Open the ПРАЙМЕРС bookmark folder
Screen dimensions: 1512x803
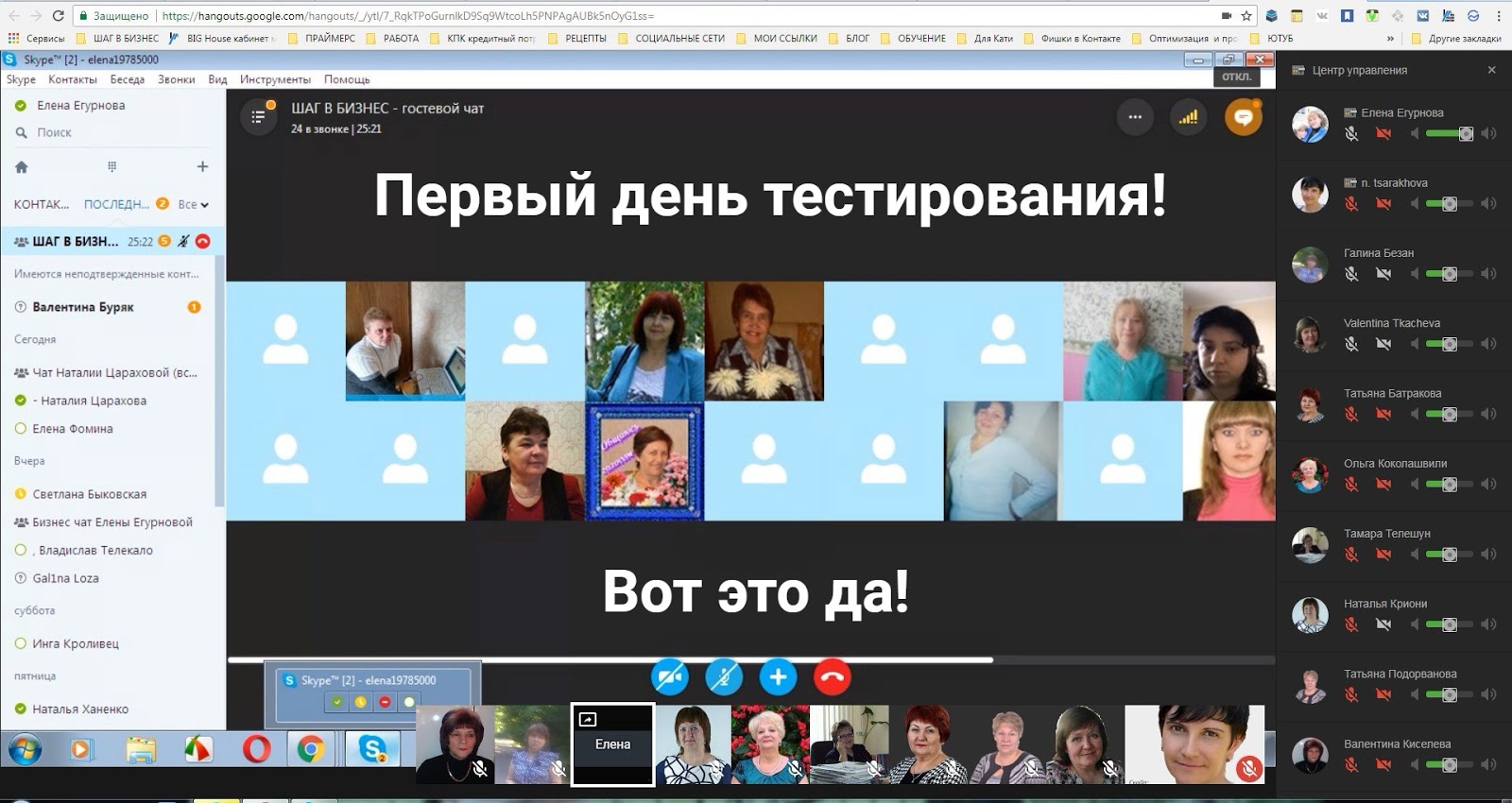coord(321,39)
